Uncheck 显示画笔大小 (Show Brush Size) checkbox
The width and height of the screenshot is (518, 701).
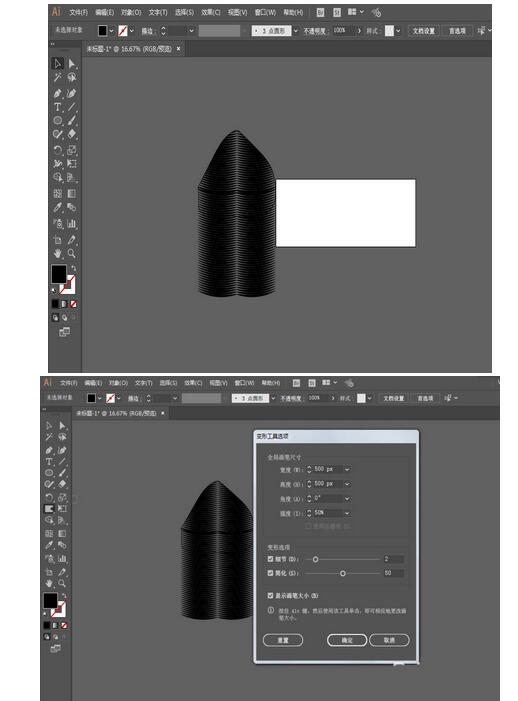(270, 595)
